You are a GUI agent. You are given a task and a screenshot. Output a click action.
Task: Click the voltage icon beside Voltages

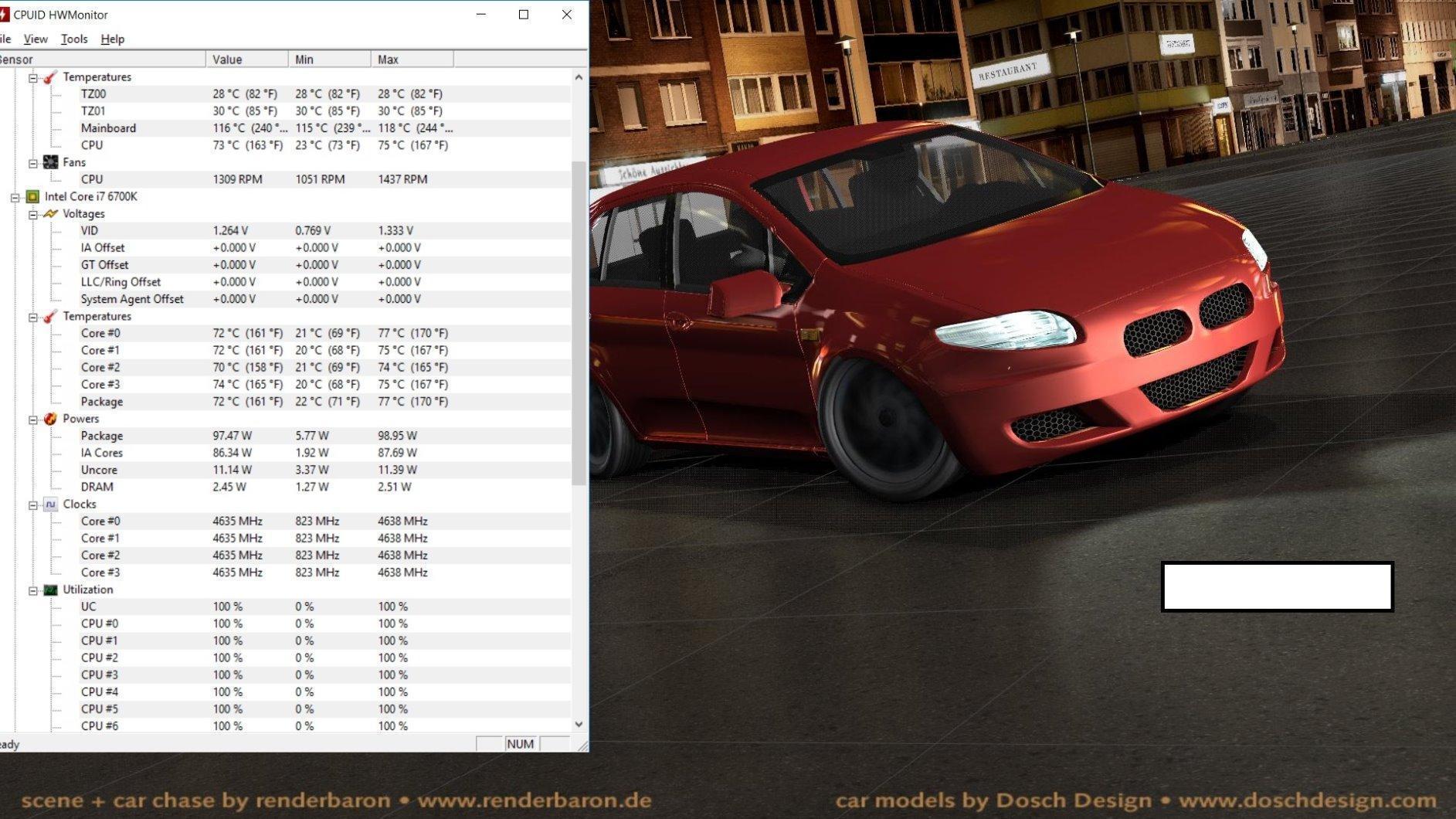pos(50,214)
